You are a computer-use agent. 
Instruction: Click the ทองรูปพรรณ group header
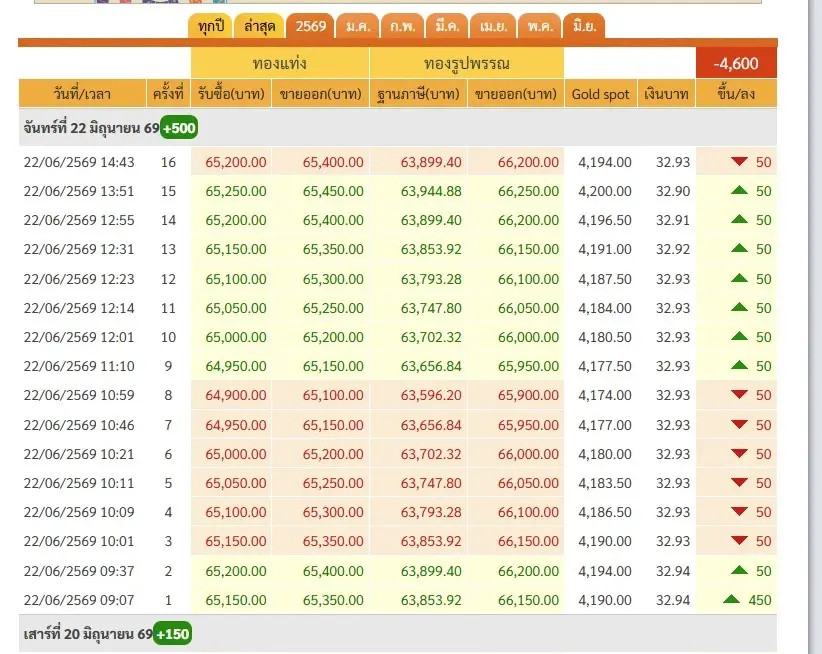[x=467, y=63]
